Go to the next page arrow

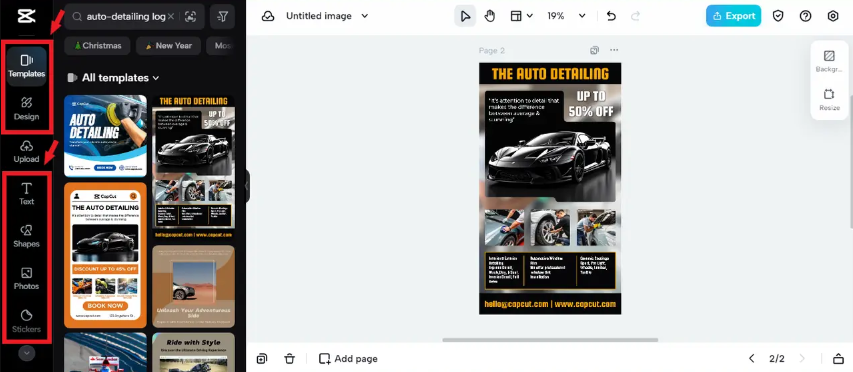coord(801,358)
